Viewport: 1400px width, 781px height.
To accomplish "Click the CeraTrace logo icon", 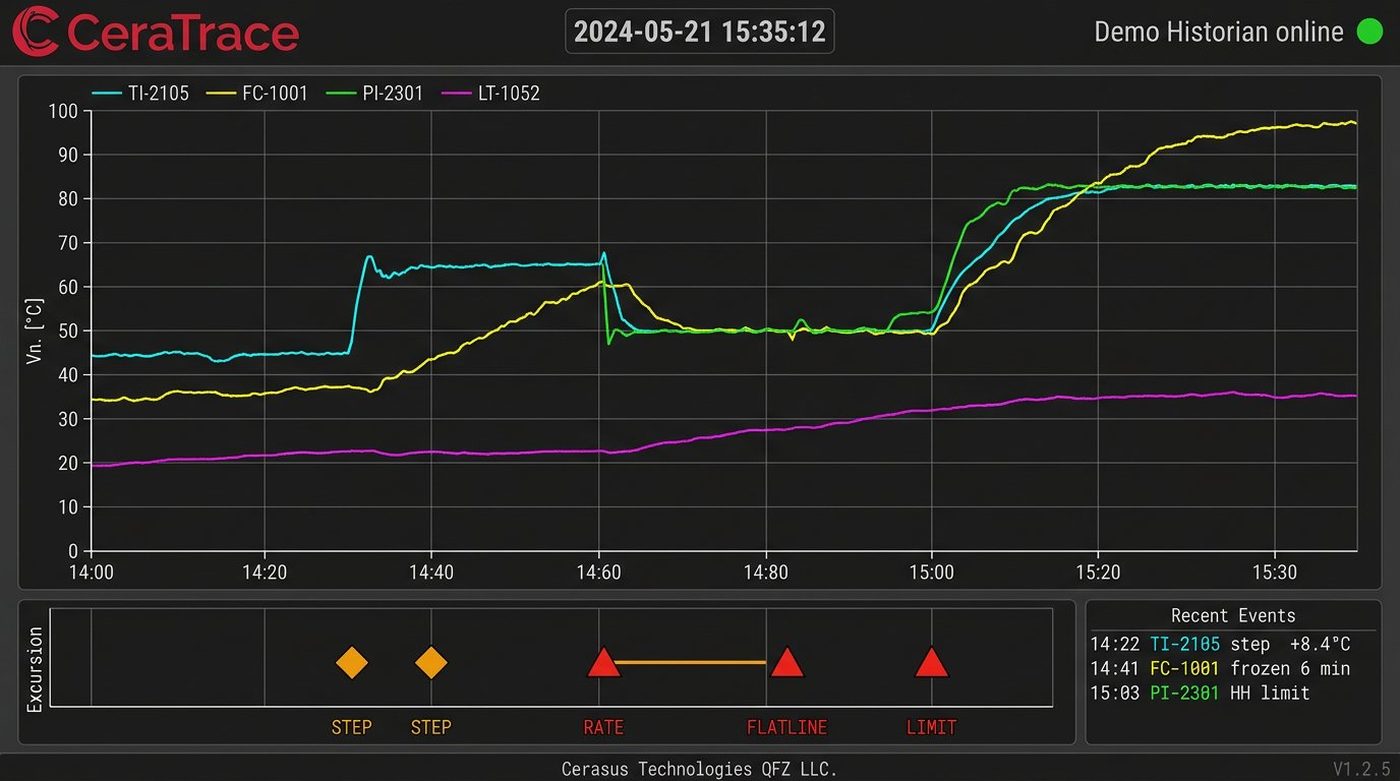I will (x=35, y=31).
